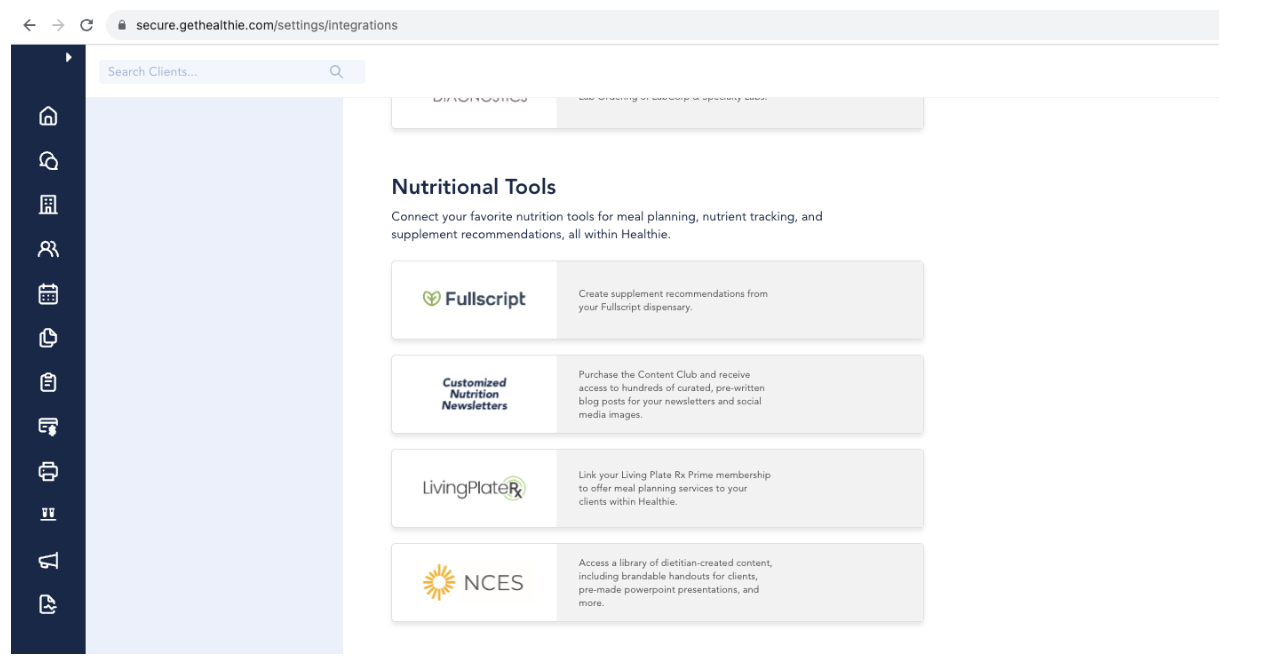Screen dimensions: 1268x660
Task: Open the LivingPlateRx integration card
Action: 657,488
